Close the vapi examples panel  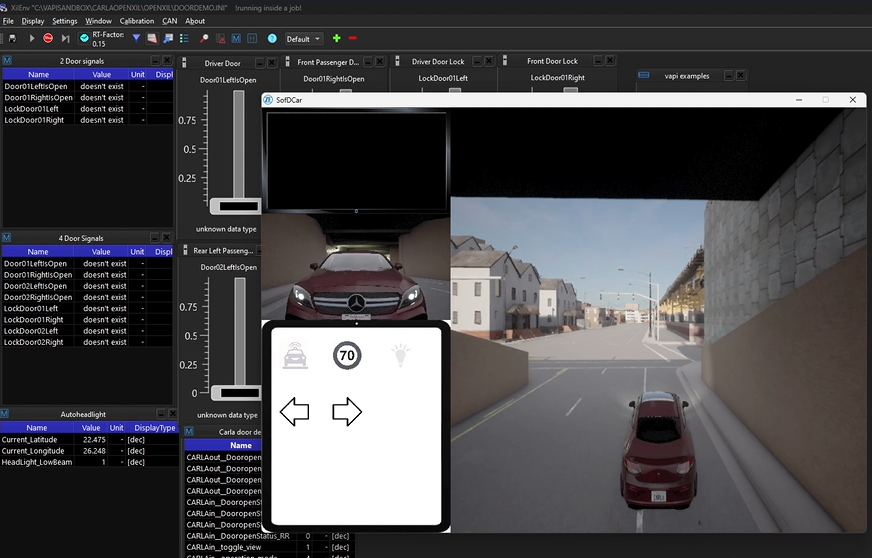741,75
